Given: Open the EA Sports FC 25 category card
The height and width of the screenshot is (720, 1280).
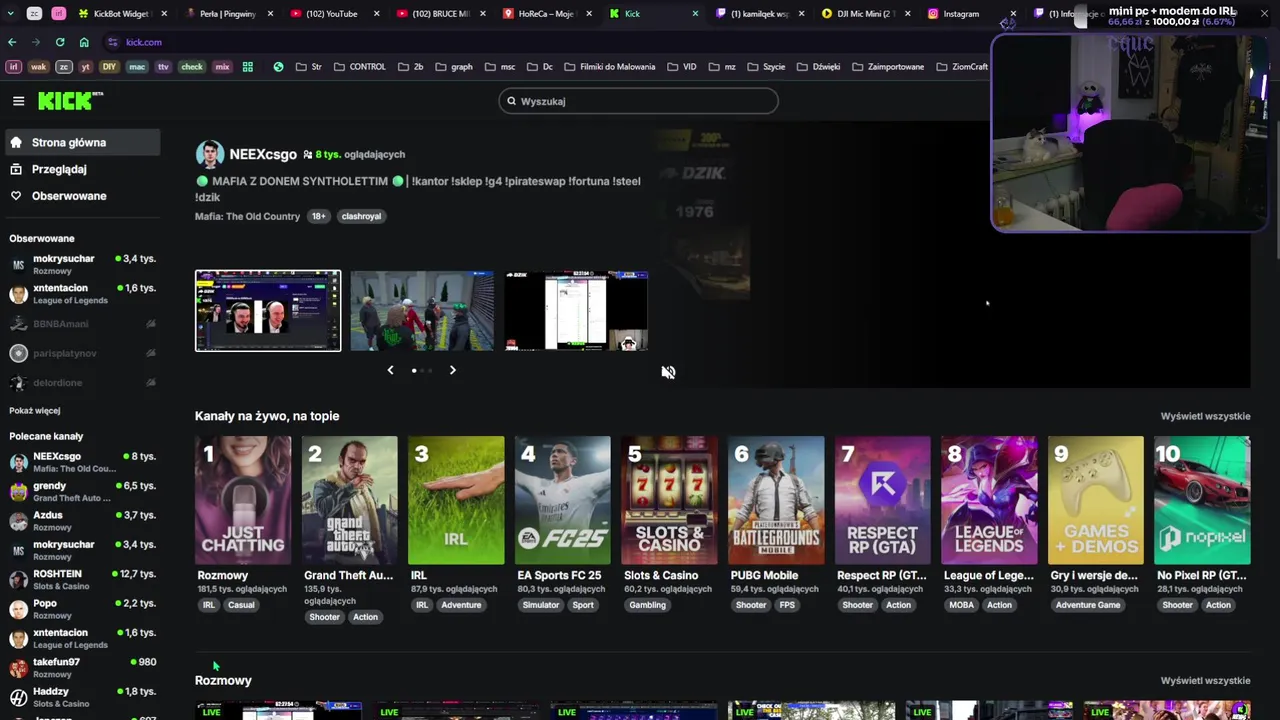Looking at the screenshot, I should pos(562,500).
